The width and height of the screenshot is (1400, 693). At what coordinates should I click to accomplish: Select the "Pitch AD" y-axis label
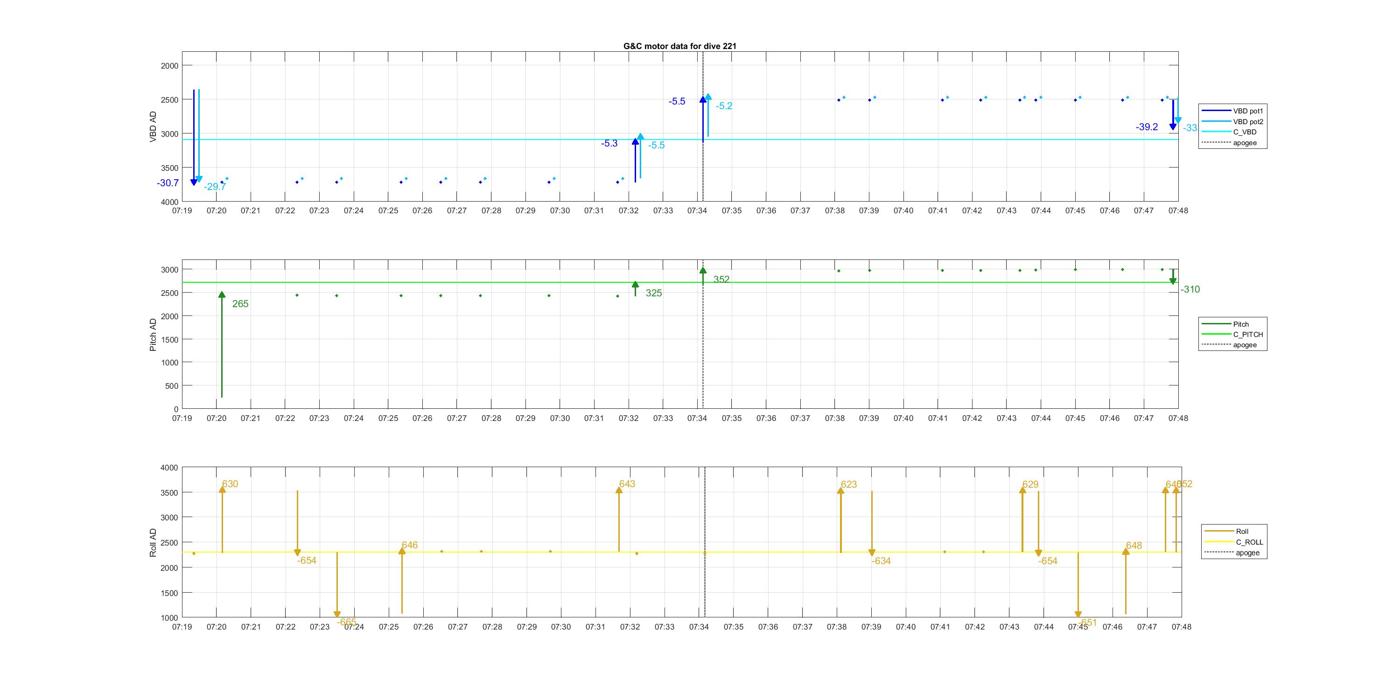pyautogui.click(x=154, y=335)
